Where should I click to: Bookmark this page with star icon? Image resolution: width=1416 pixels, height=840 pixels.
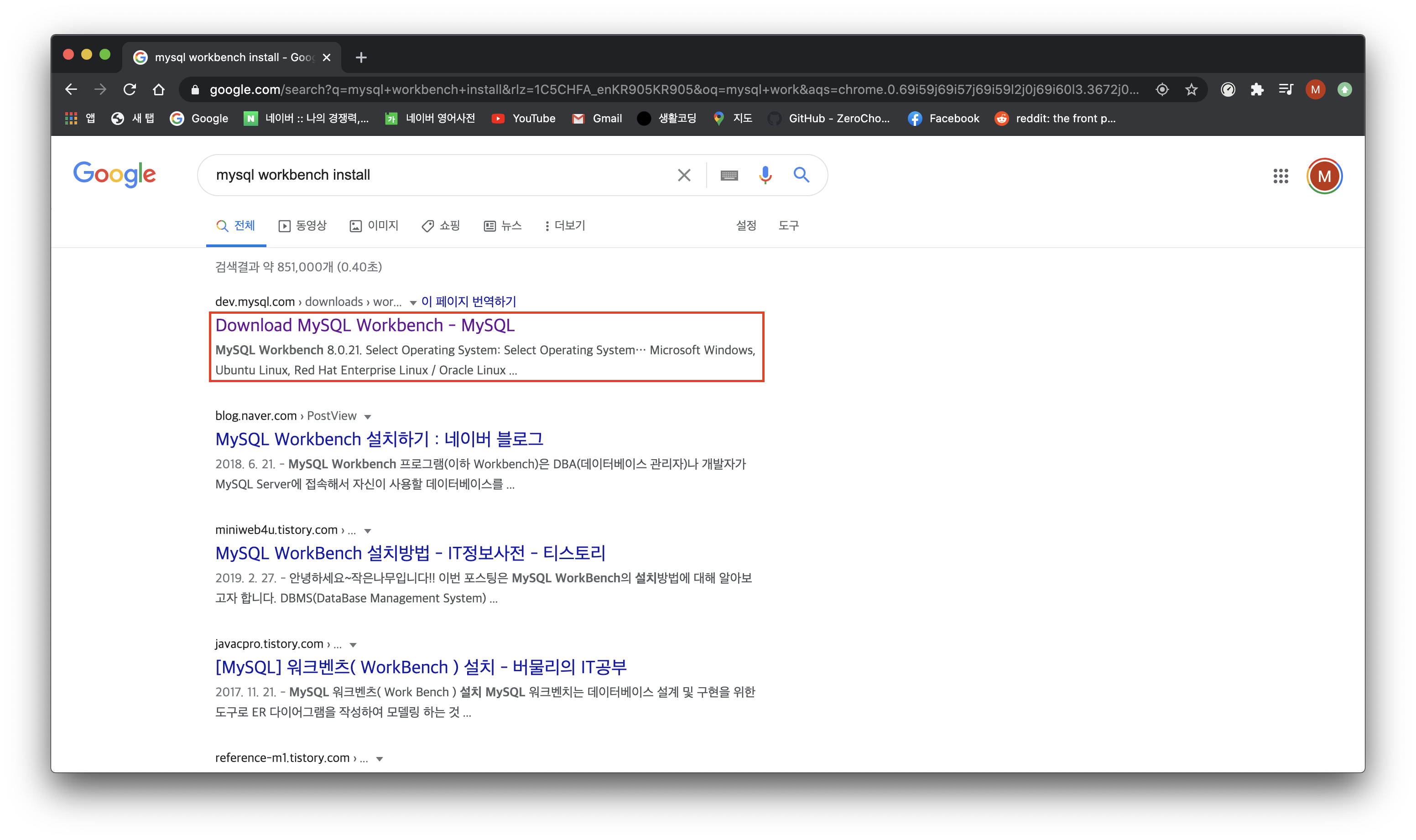click(x=1191, y=89)
